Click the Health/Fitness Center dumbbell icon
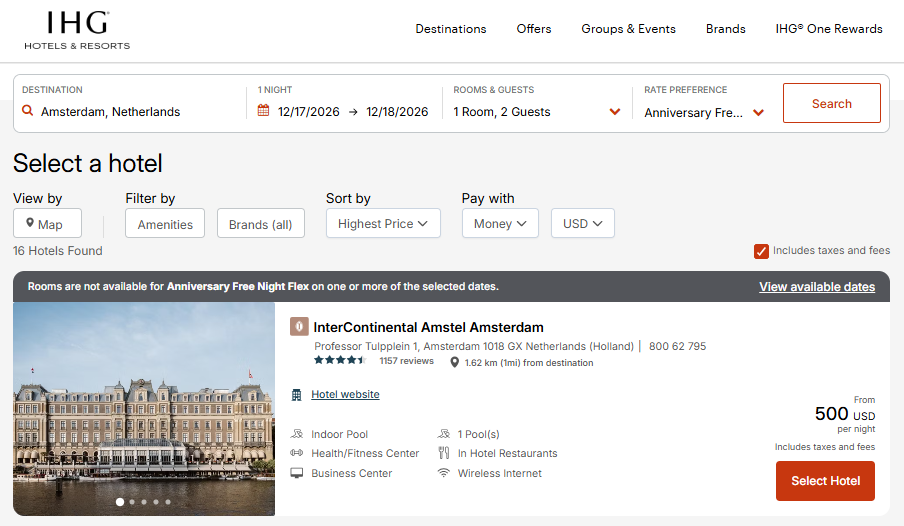This screenshot has width=904, height=526. coord(297,453)
